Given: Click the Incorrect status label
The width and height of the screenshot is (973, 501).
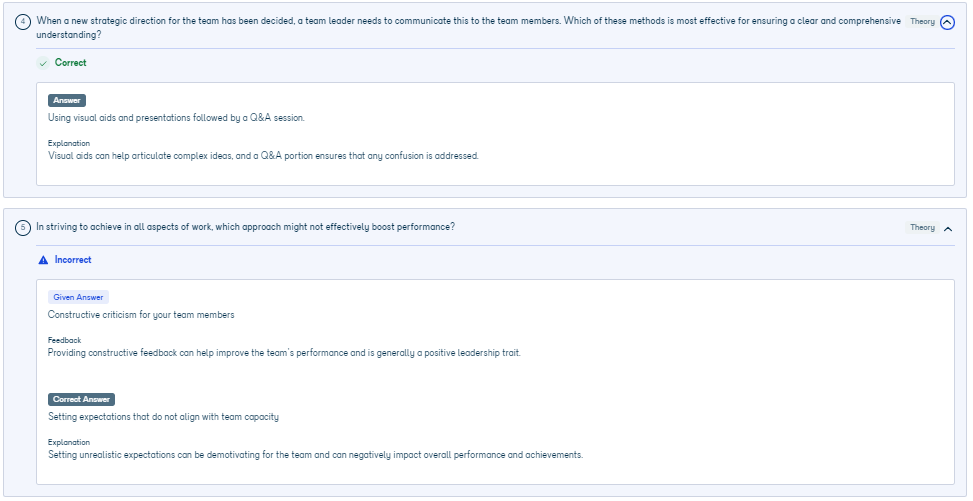Looking at the screenshot, I should click(x=73, y=260).
